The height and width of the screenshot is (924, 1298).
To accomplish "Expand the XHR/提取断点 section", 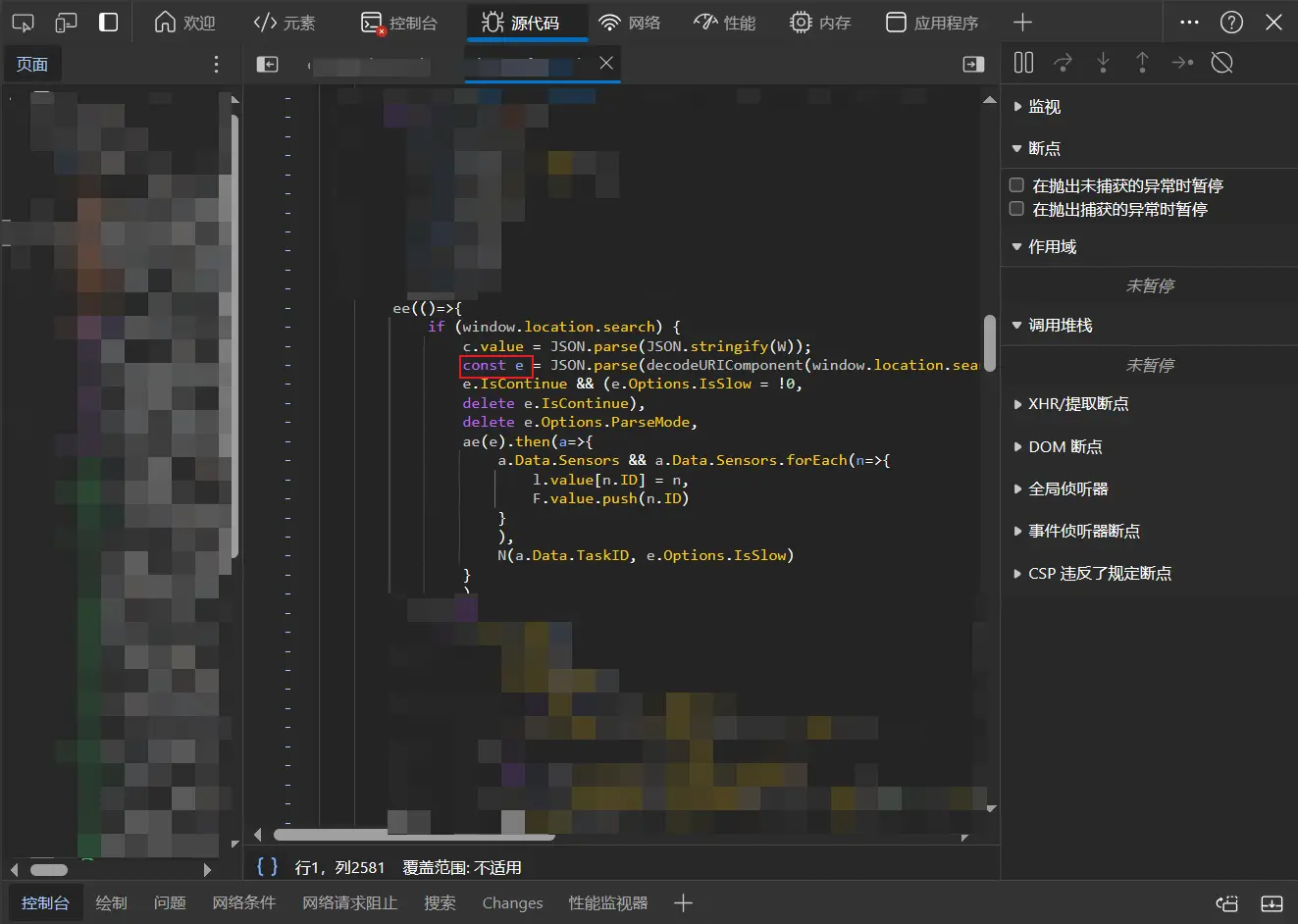I will click(x=1077, y=404).
